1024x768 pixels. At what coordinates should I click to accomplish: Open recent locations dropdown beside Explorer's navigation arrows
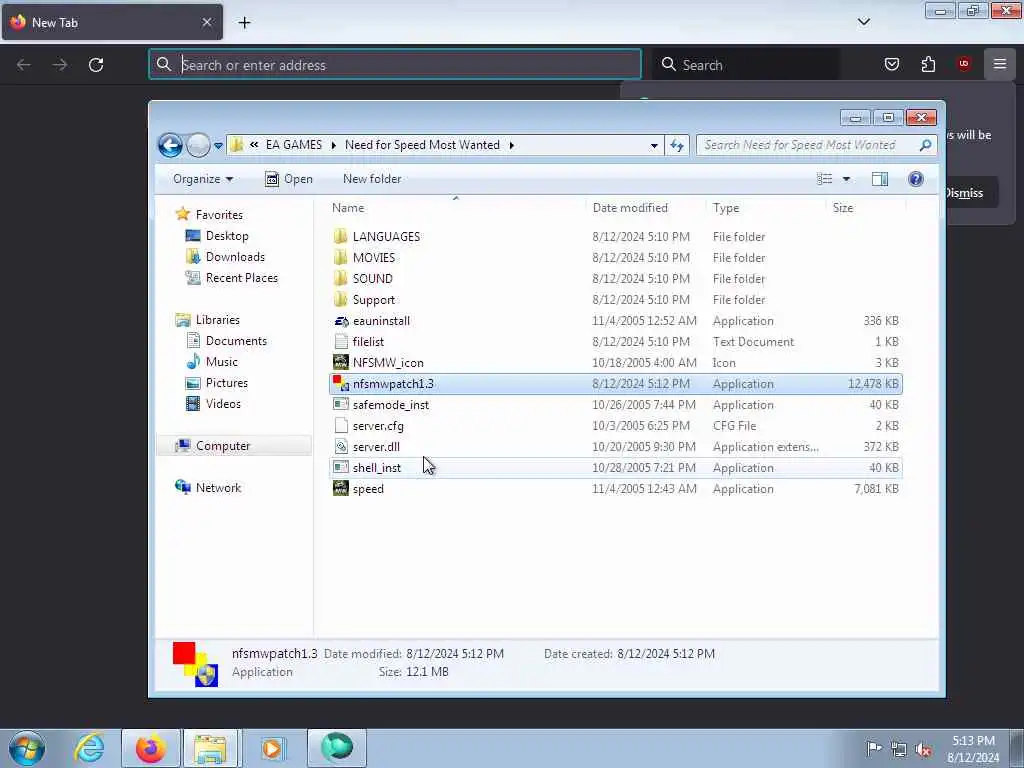pos(218,146)
